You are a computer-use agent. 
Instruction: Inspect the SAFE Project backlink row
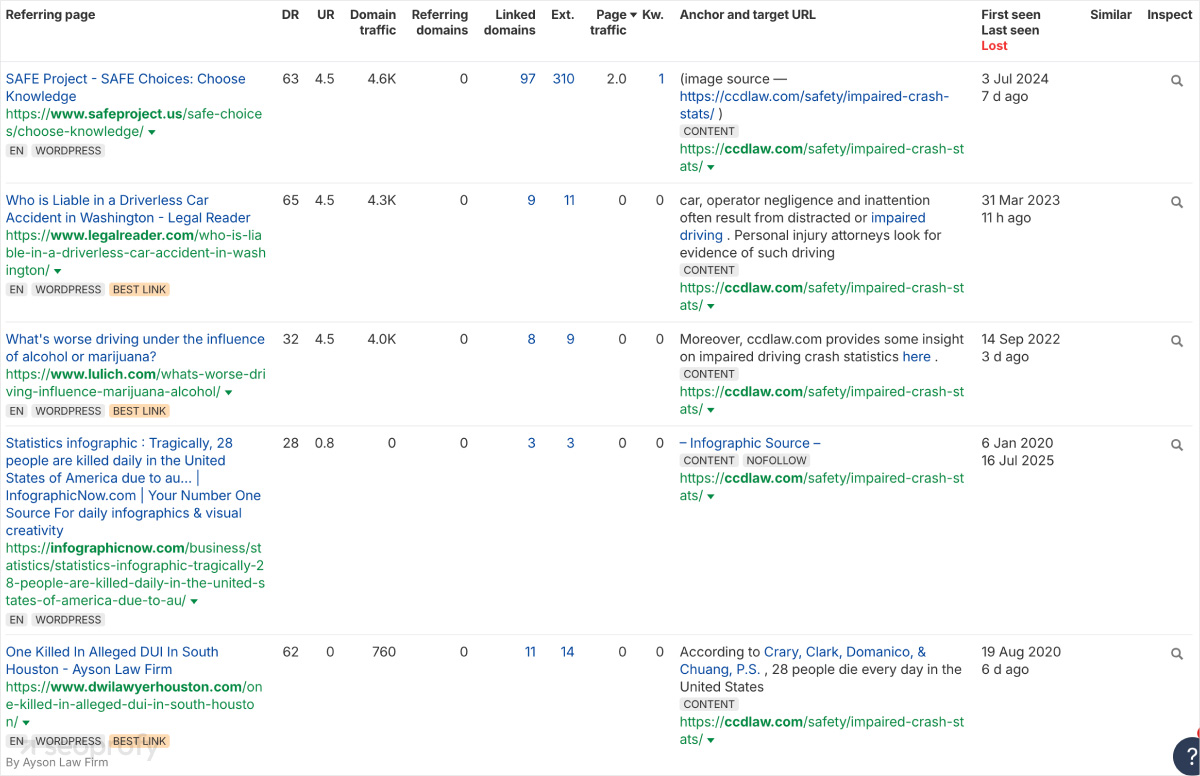pos(1177,81)
